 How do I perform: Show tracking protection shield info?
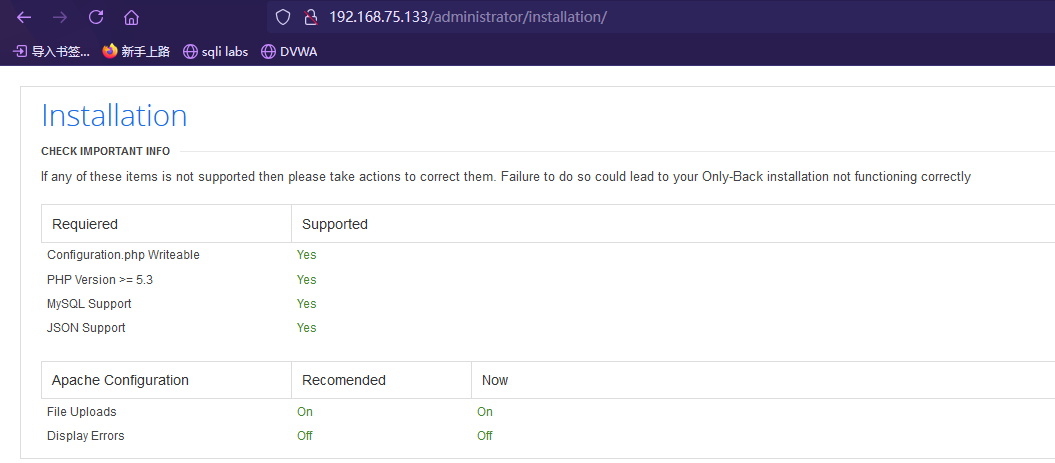click(x=283, y=17)
